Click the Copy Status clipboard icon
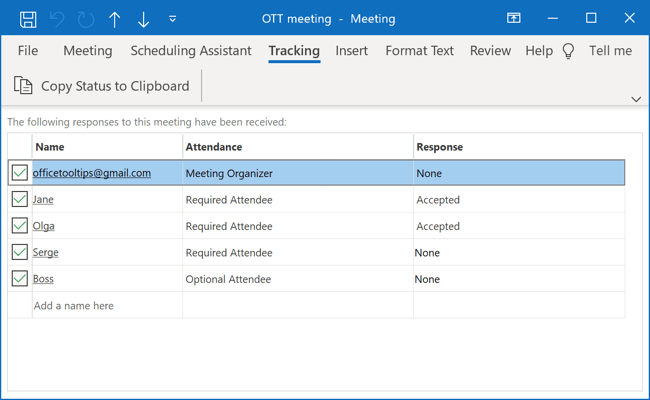The height and width of the screenshot is (400, 650). pyautogui.click(x=23, y=85)
